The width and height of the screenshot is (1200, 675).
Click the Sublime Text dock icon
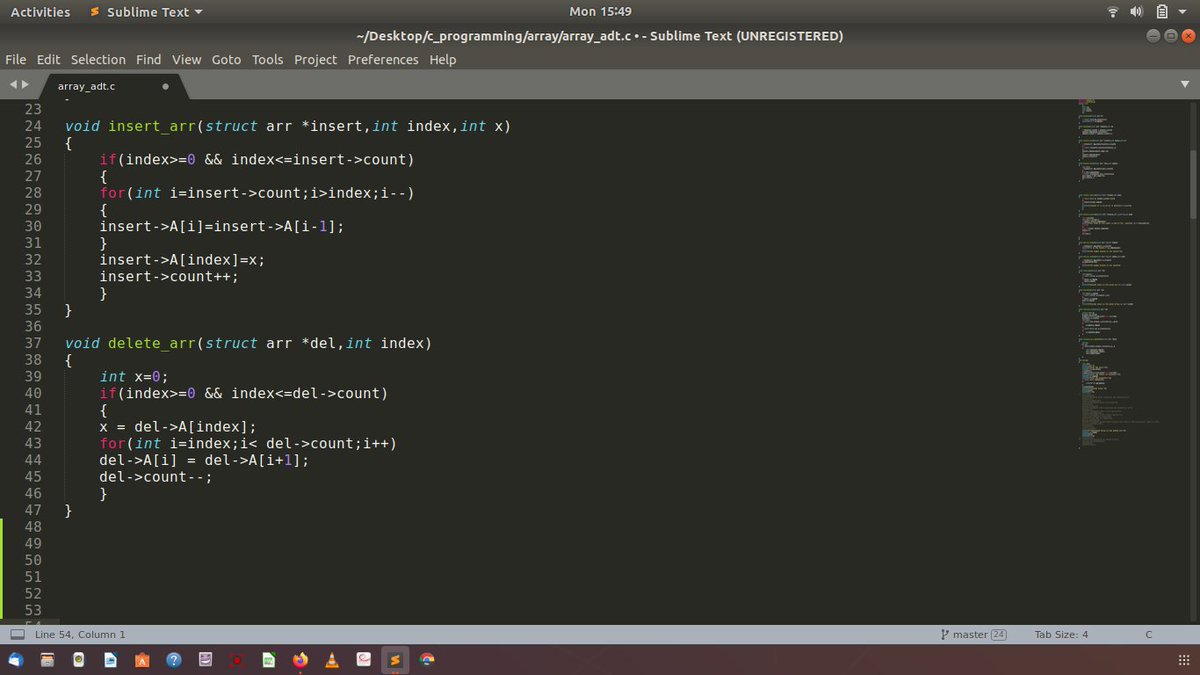point(395,660)
